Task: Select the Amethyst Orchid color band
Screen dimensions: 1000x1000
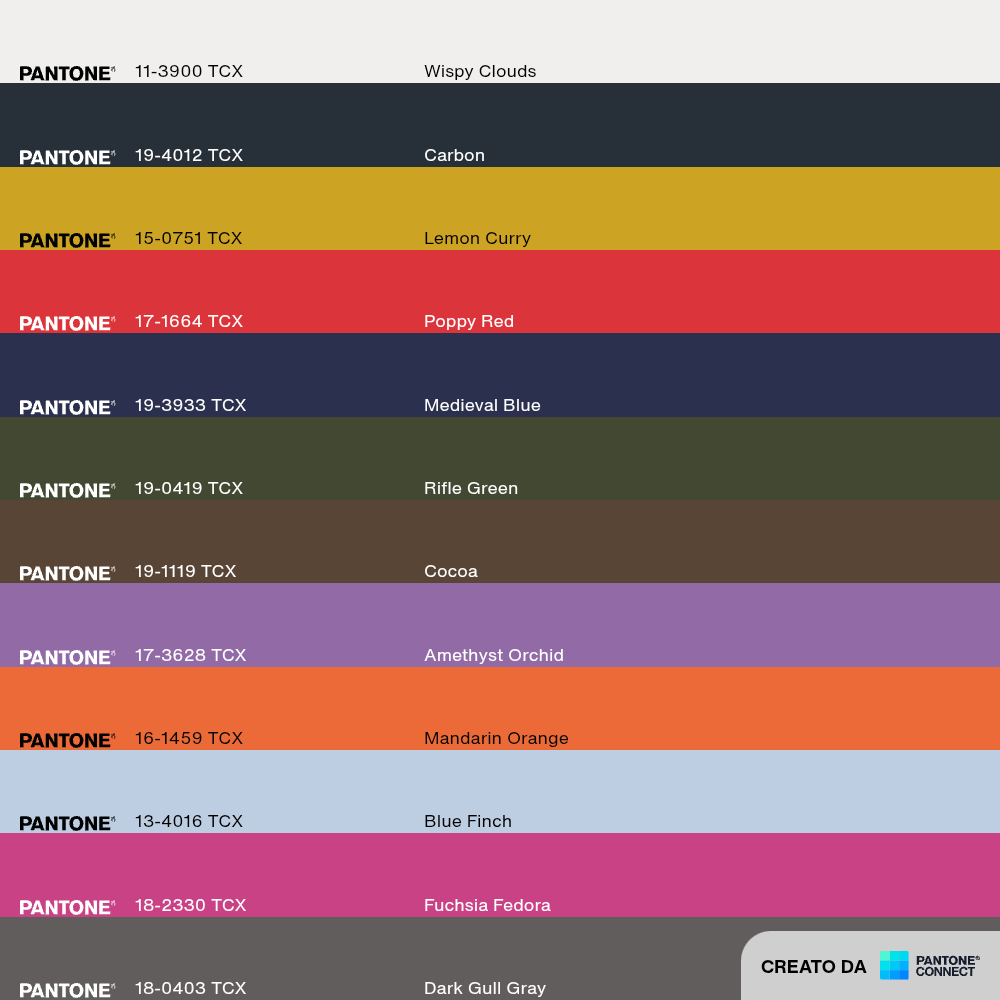Action: tap(500, 625)
